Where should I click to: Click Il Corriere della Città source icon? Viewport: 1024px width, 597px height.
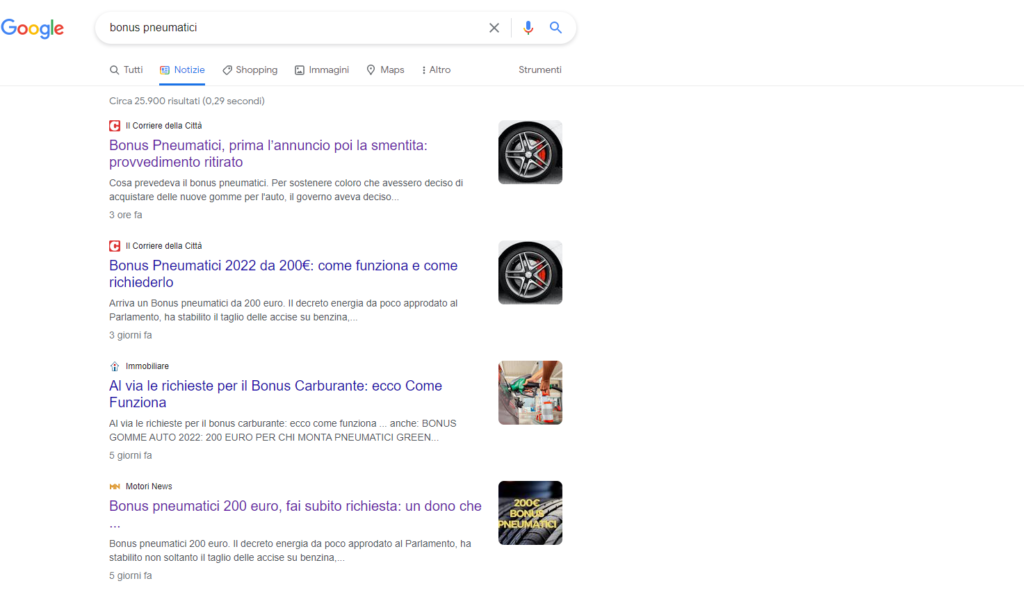pyautogui.click(x=113, y=125)
